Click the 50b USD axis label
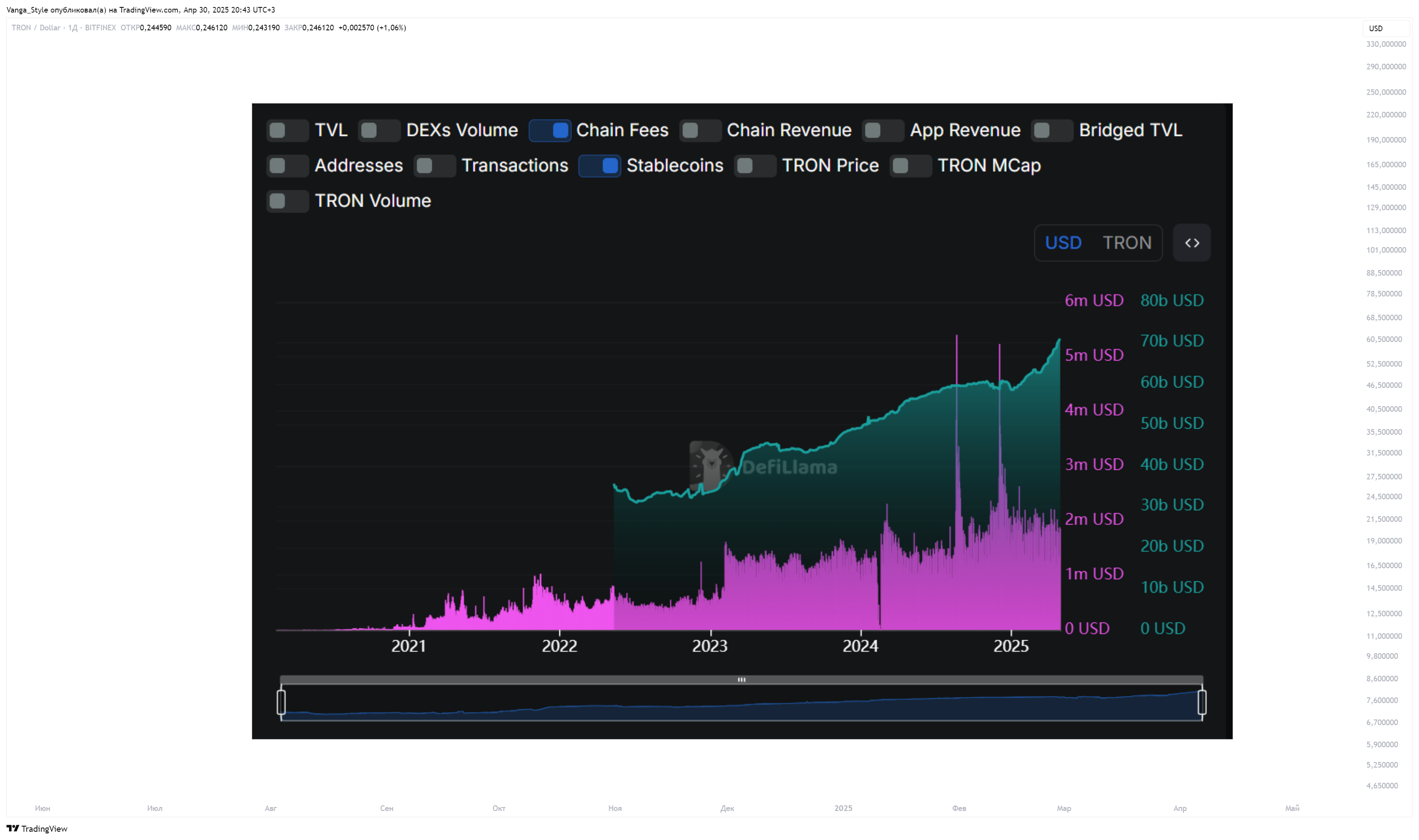 pos(1171,423)
